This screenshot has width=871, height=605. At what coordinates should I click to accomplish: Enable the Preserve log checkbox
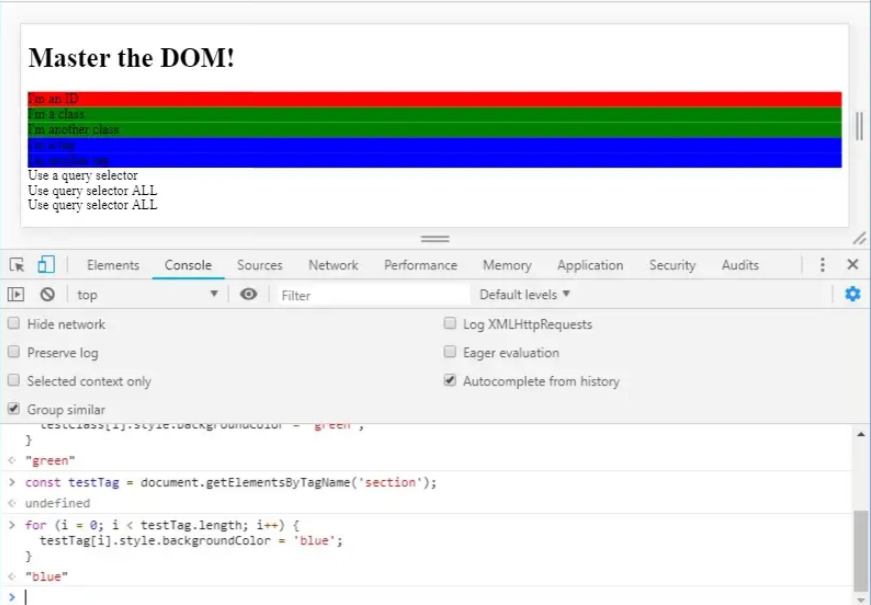14,352
